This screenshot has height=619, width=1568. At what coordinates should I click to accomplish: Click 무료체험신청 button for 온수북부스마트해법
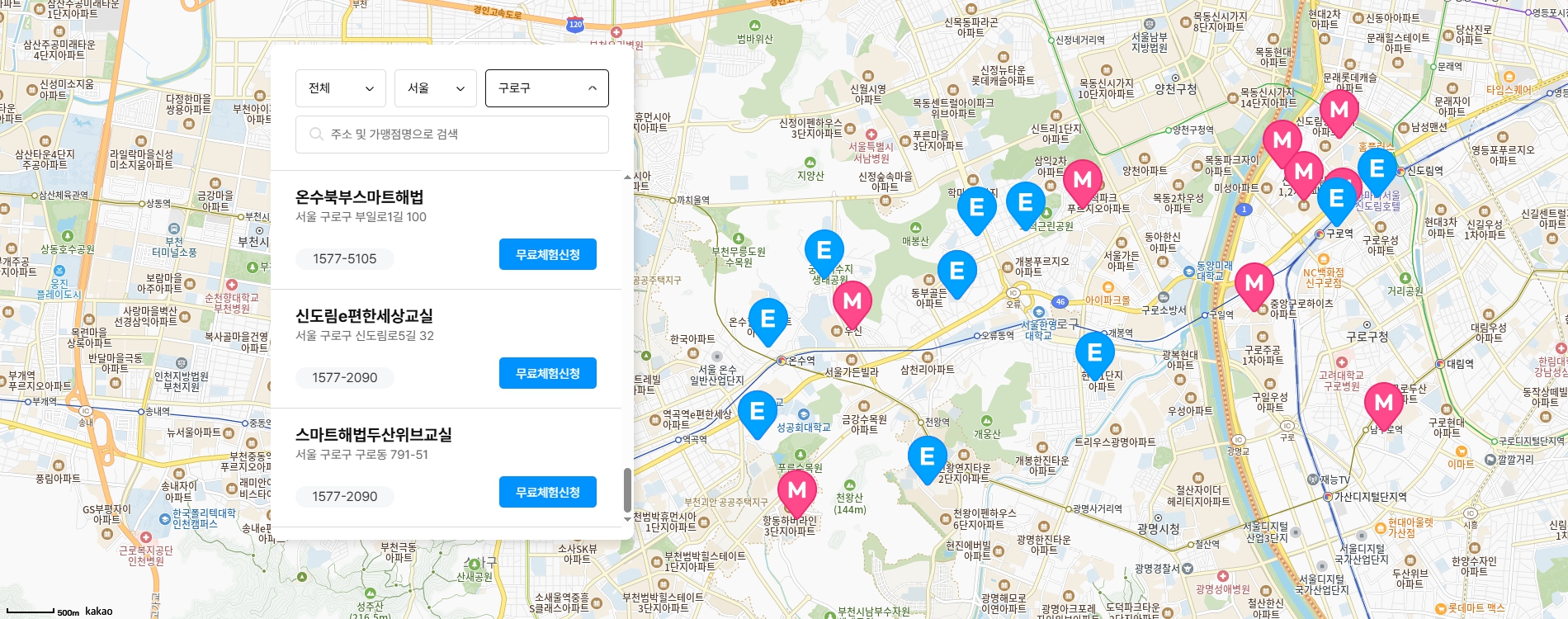click(547, 254)
